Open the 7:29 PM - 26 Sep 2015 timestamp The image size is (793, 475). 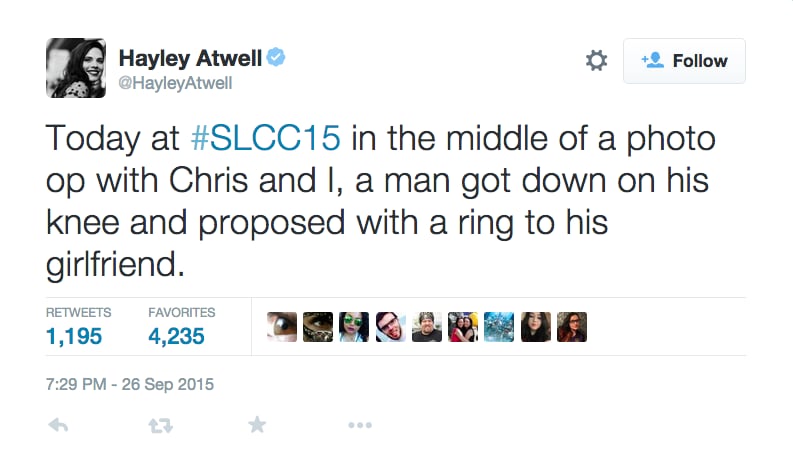[129, 384]
